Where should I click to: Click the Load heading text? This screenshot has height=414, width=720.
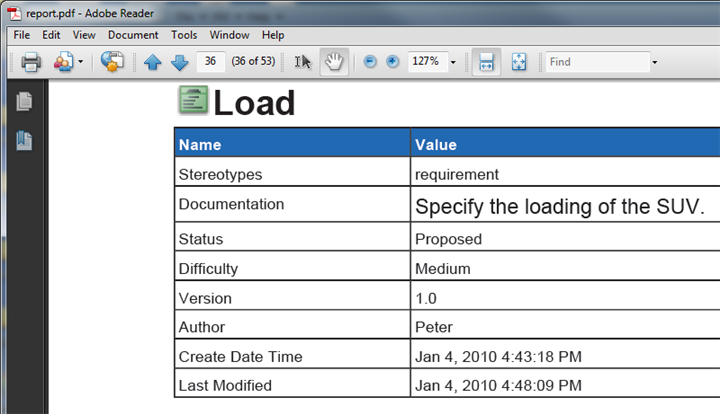point(254,103)
